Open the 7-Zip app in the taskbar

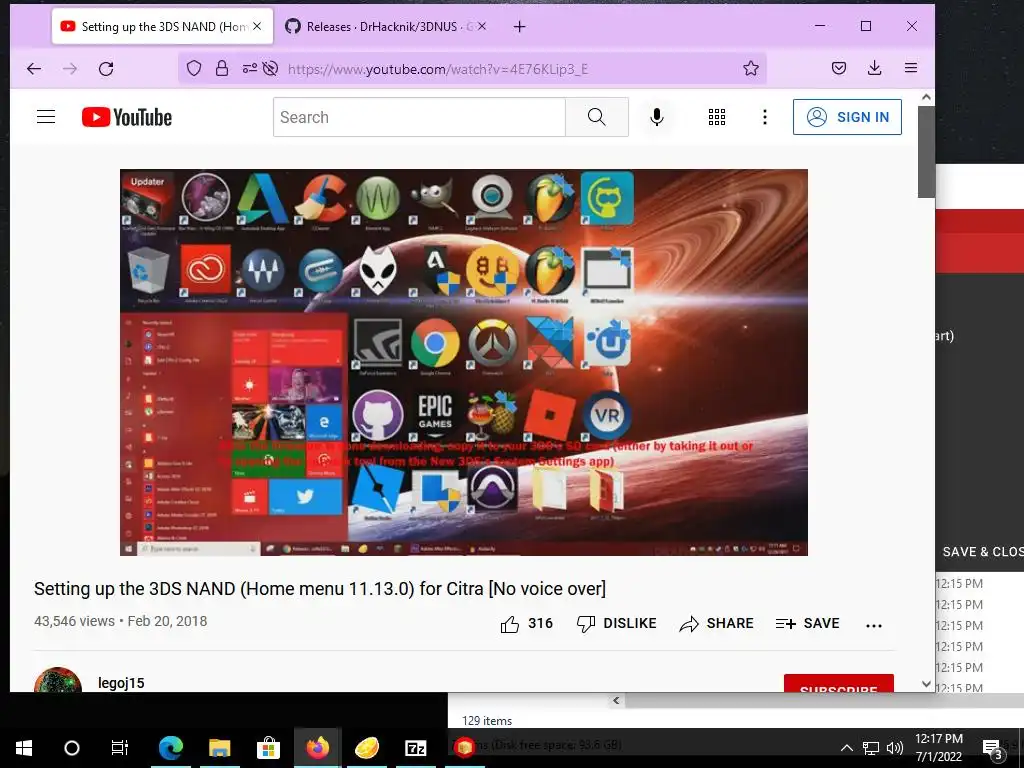pyautogui.click(x=415, y=748)
